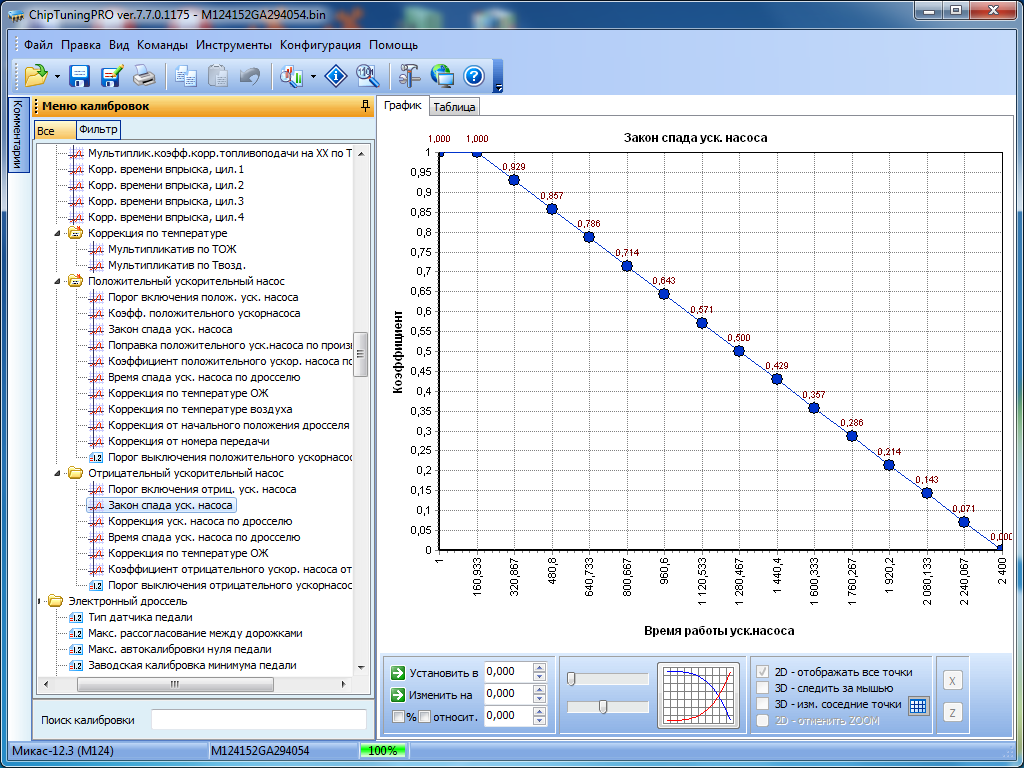Click the Print icon in the toolbar
1024x768 pixels.
144,76
